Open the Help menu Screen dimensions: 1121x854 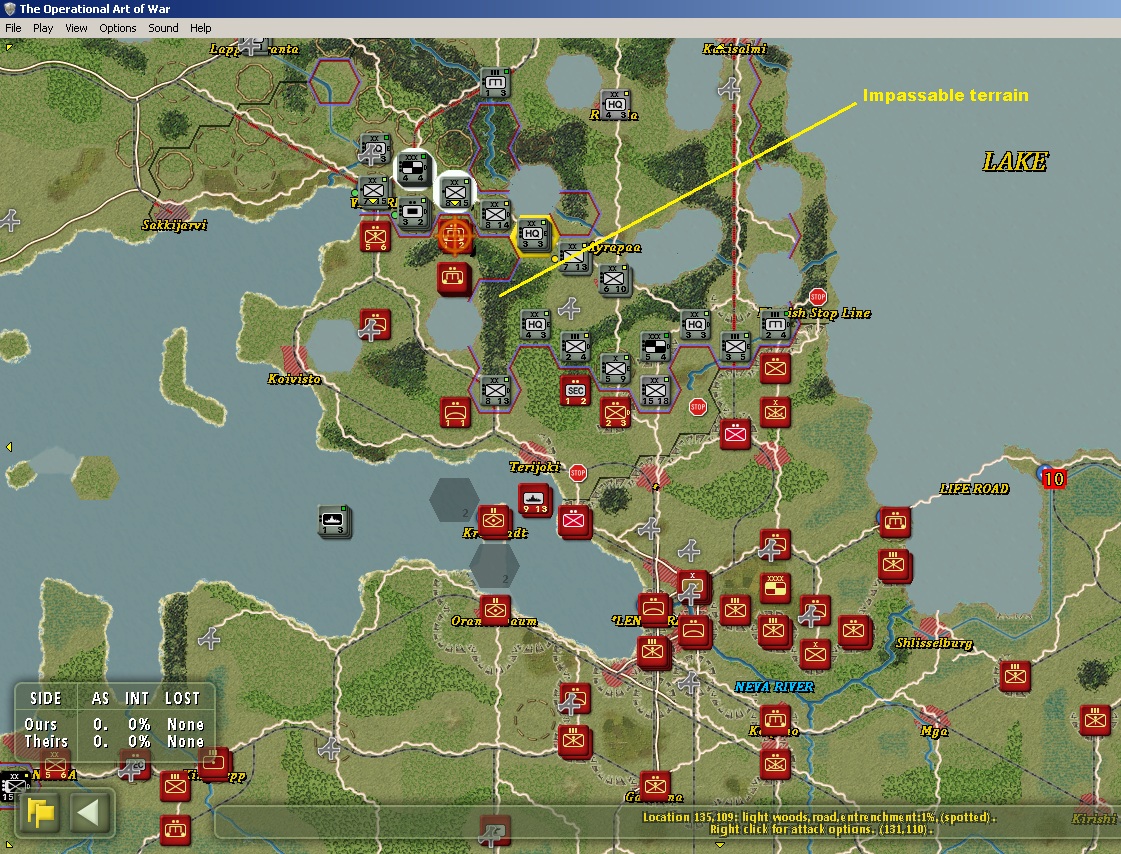click(x=200, y=28)
